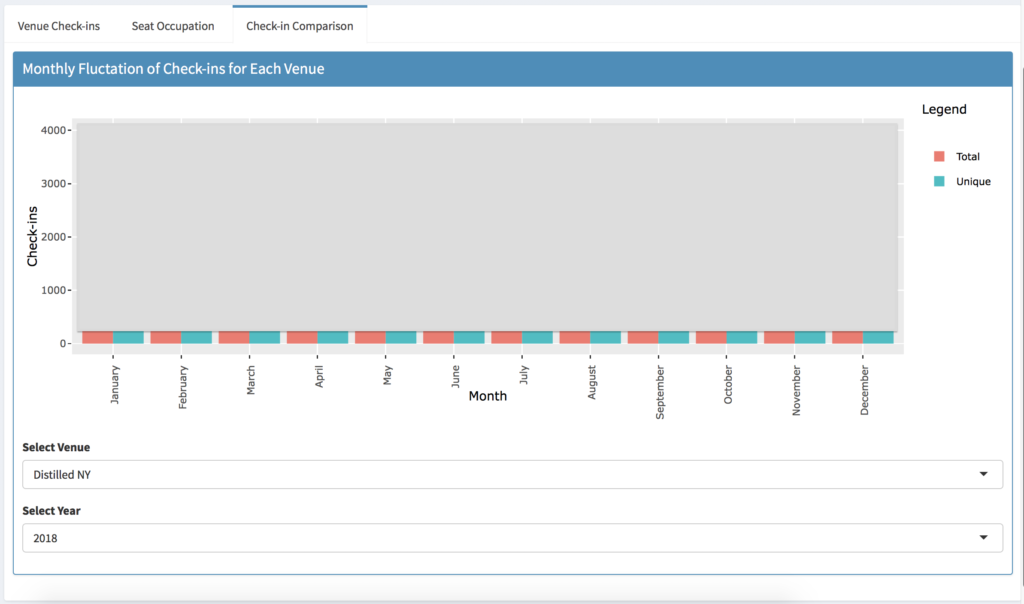Viewport: 1024px width, 604px height.
Task: Click the Unique legend teal swatch
Action: pyautogui.click(x=939, y=182)
